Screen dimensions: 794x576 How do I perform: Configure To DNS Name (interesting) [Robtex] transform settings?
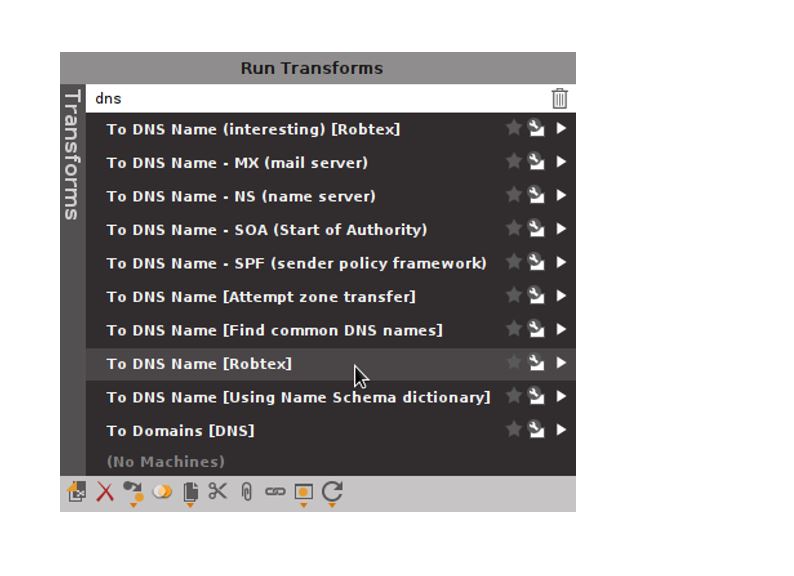point(536,128)
